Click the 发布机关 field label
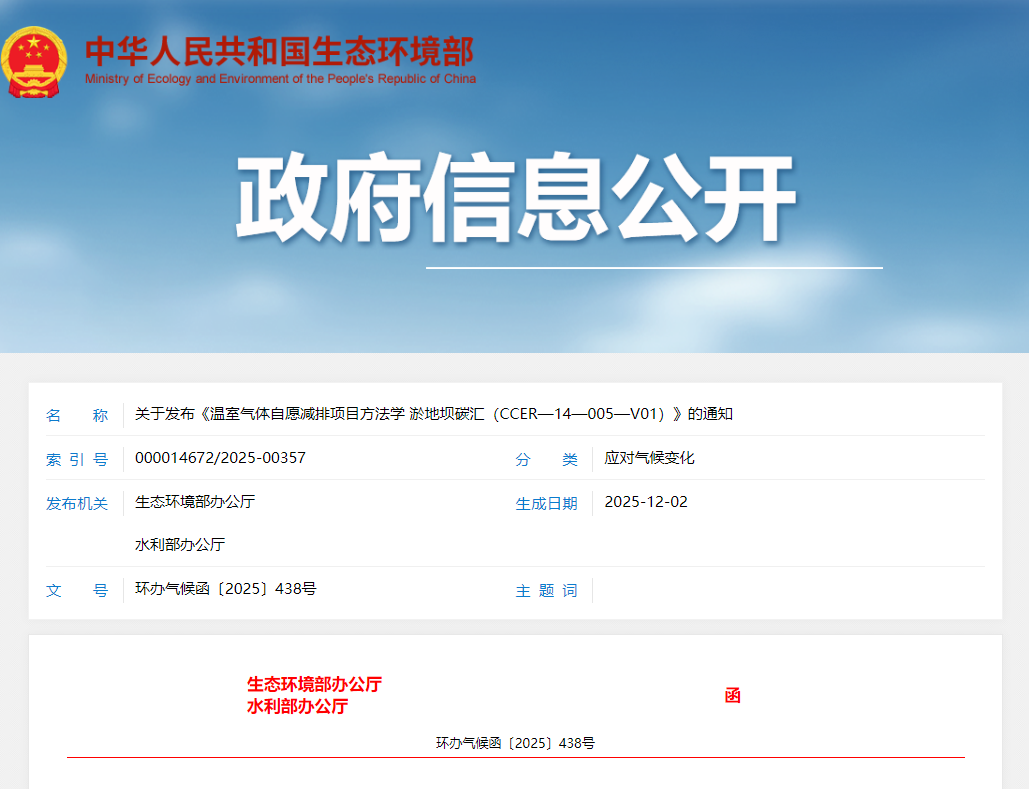This screenshot has width=1029, height=789. (77, 504)
